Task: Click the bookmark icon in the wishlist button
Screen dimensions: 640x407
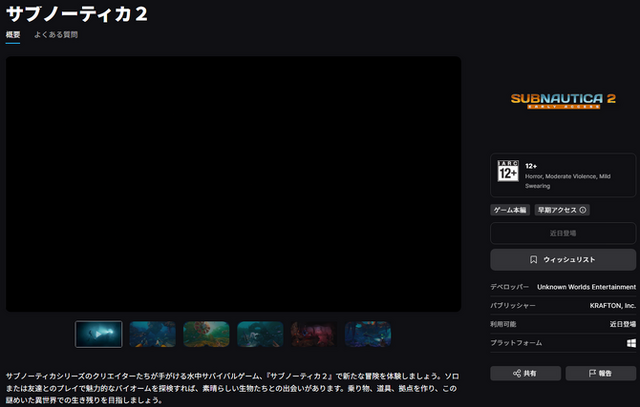Action: [534, 260]
